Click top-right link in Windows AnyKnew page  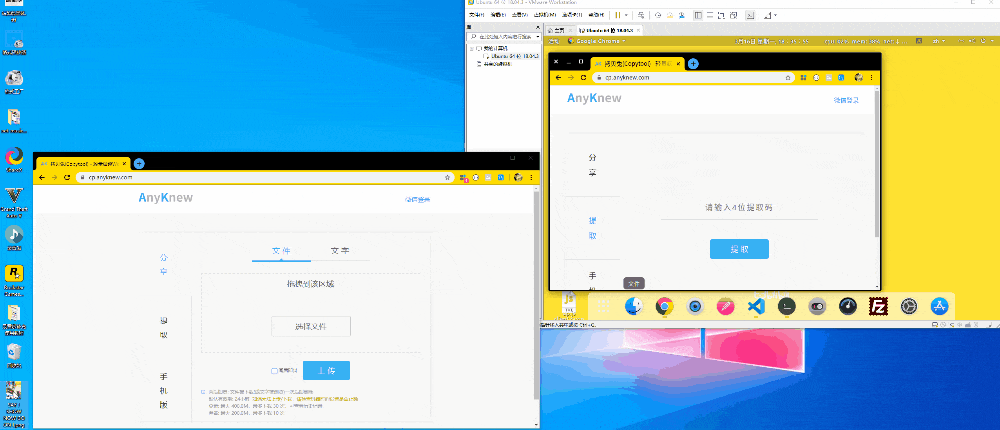[417, 200]
